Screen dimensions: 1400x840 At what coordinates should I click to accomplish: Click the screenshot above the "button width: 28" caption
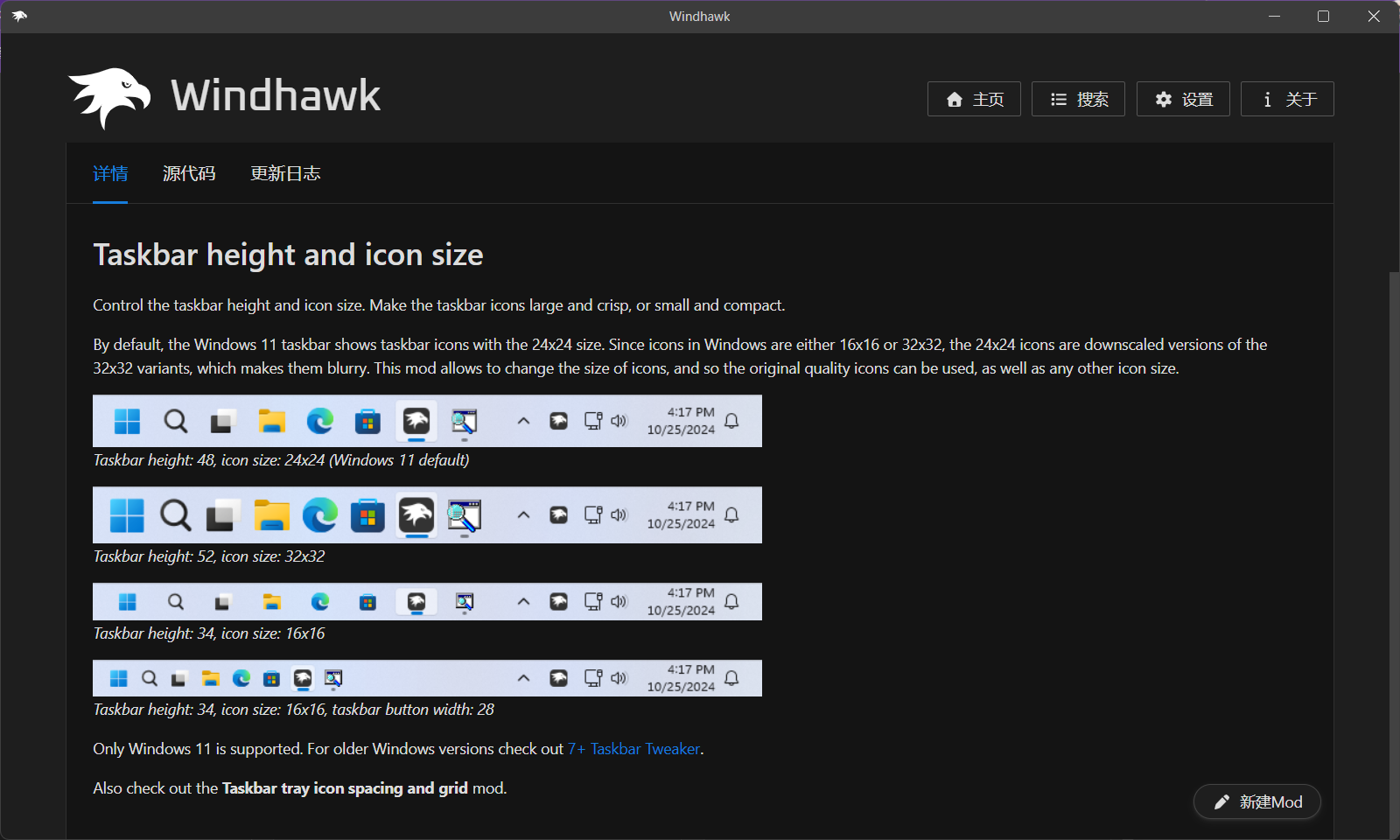click(x=427, y=678)
